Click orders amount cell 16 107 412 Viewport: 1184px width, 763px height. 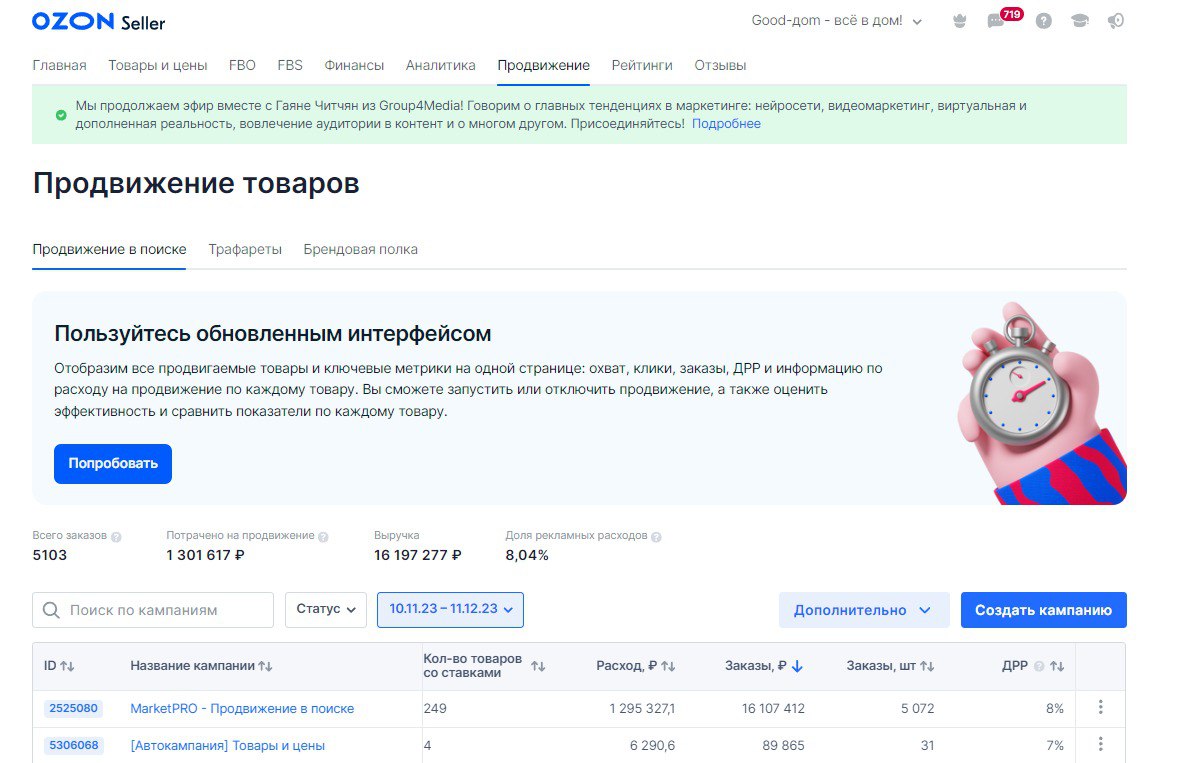click(x=773, y=709)
